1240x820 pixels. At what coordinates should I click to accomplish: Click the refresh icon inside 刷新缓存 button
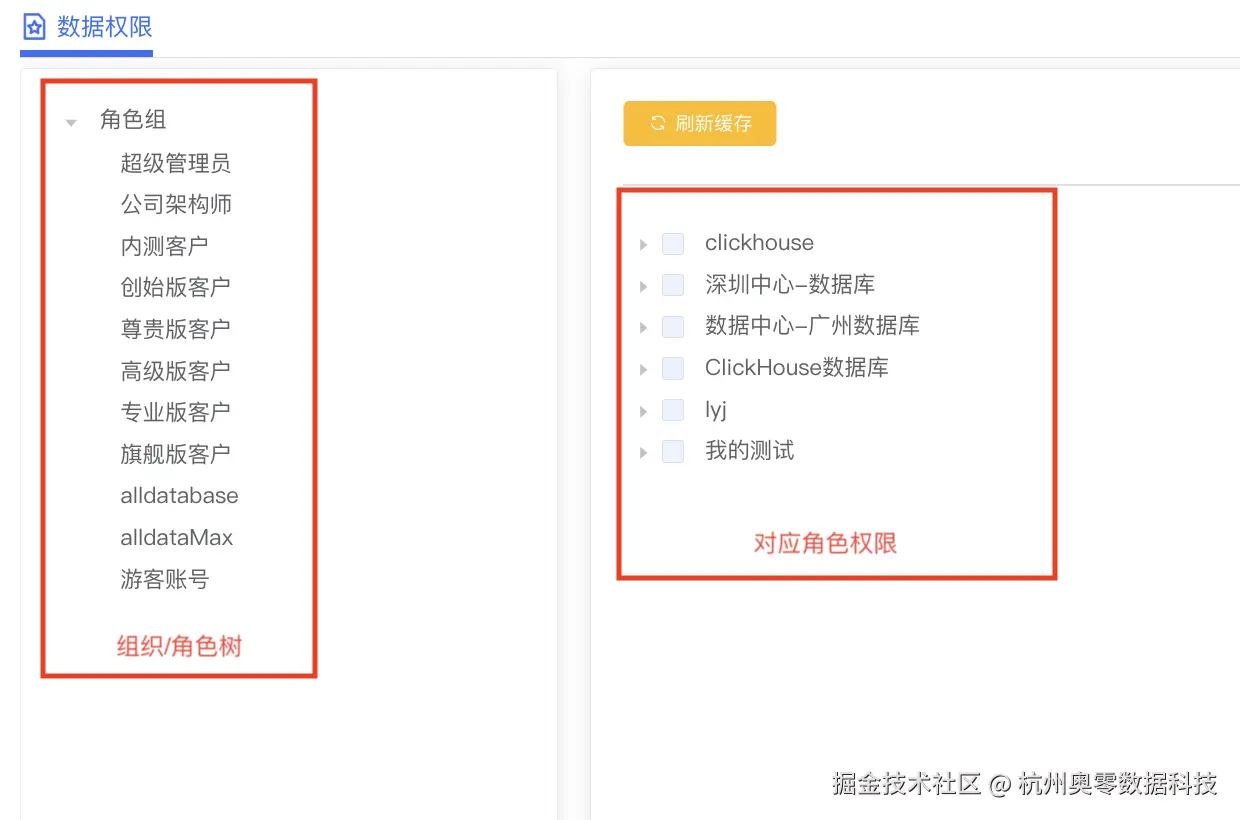tap(657, 123)
